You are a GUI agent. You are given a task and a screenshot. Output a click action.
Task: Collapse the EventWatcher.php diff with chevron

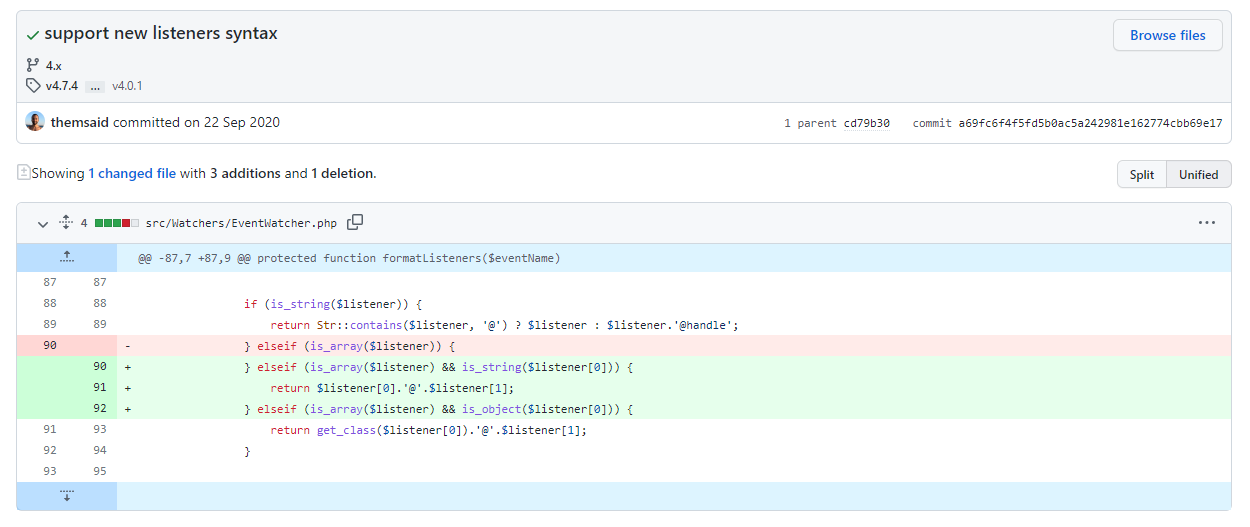pyautogui.click(x=42, y=223)
